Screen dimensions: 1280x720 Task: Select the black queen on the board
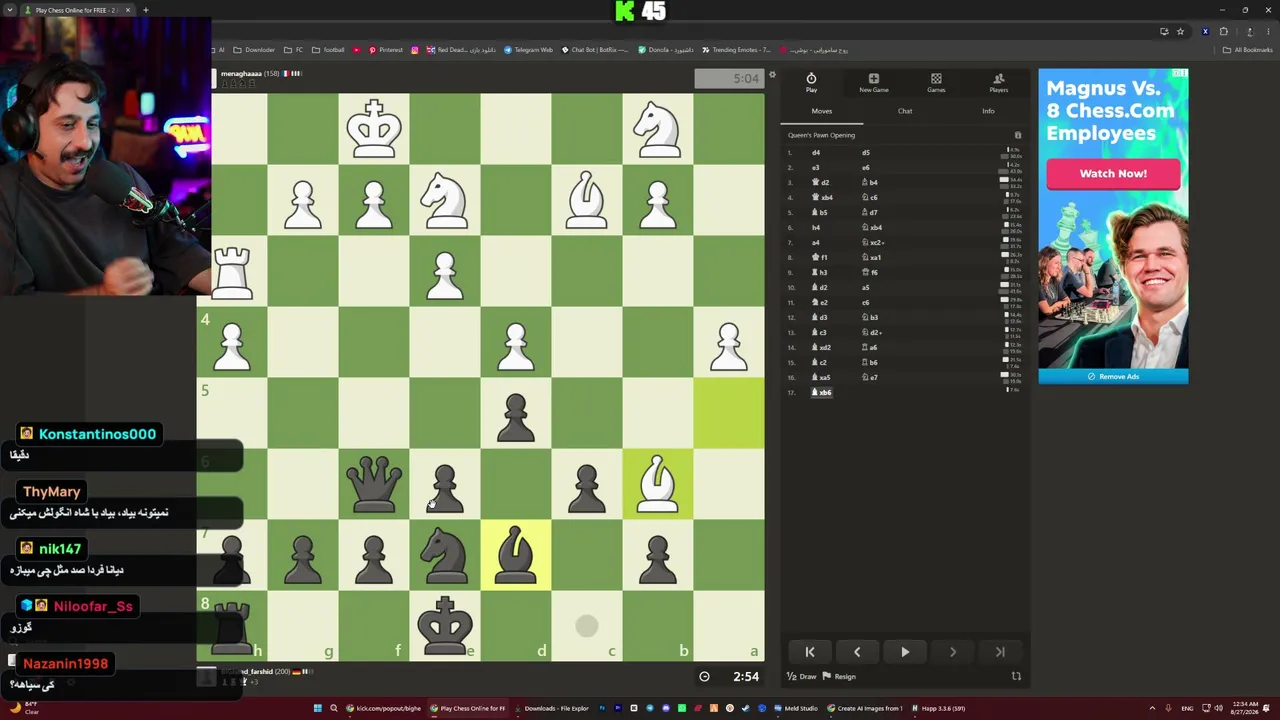point(374,484)
